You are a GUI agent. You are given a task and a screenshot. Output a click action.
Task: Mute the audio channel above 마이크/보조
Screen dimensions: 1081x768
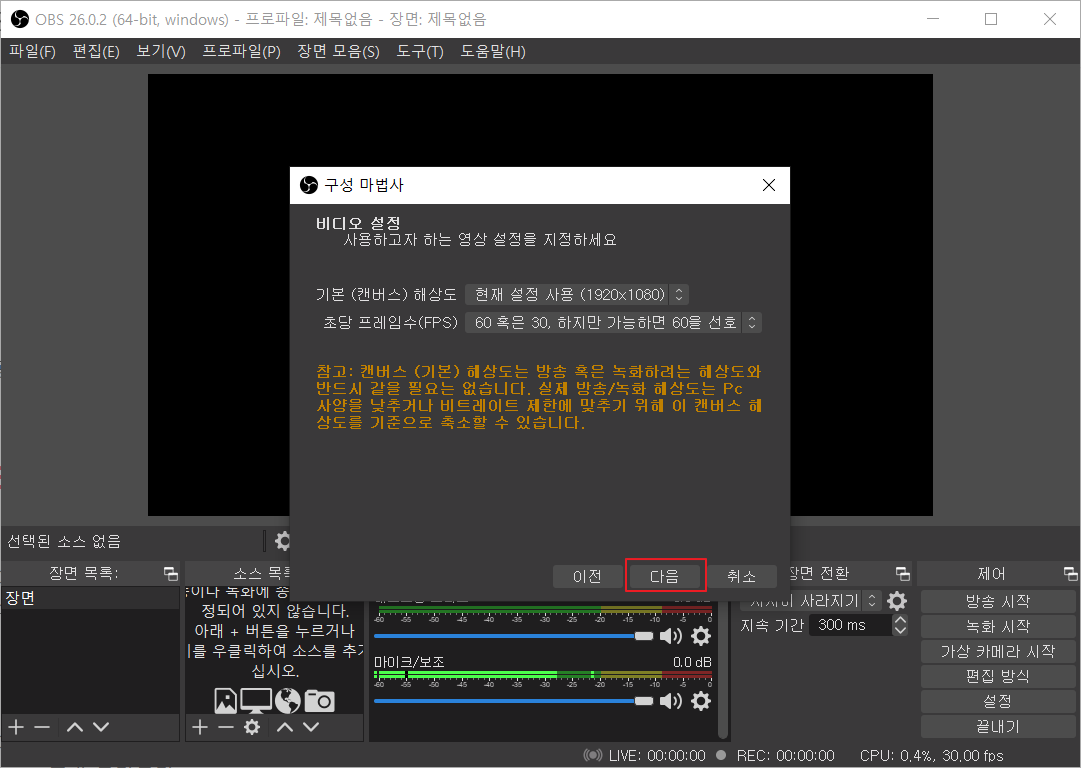click(670, 636)
